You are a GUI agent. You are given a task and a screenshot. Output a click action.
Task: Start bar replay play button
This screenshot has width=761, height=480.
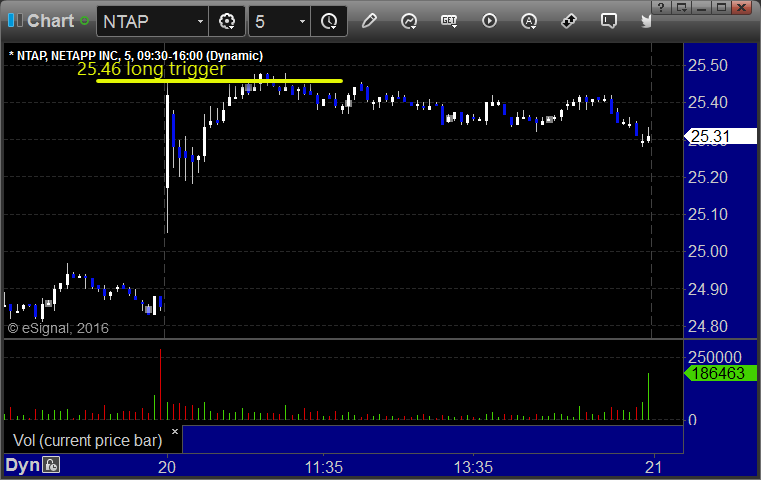point(489,21)
